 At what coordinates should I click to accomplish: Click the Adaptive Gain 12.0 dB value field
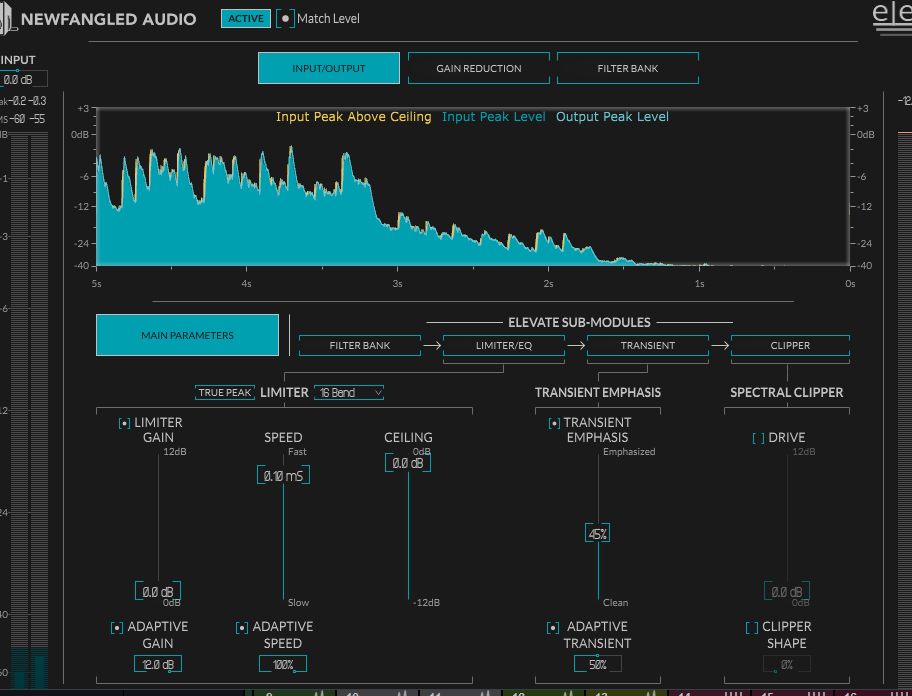pyautogui.click(x=158, y=664)
